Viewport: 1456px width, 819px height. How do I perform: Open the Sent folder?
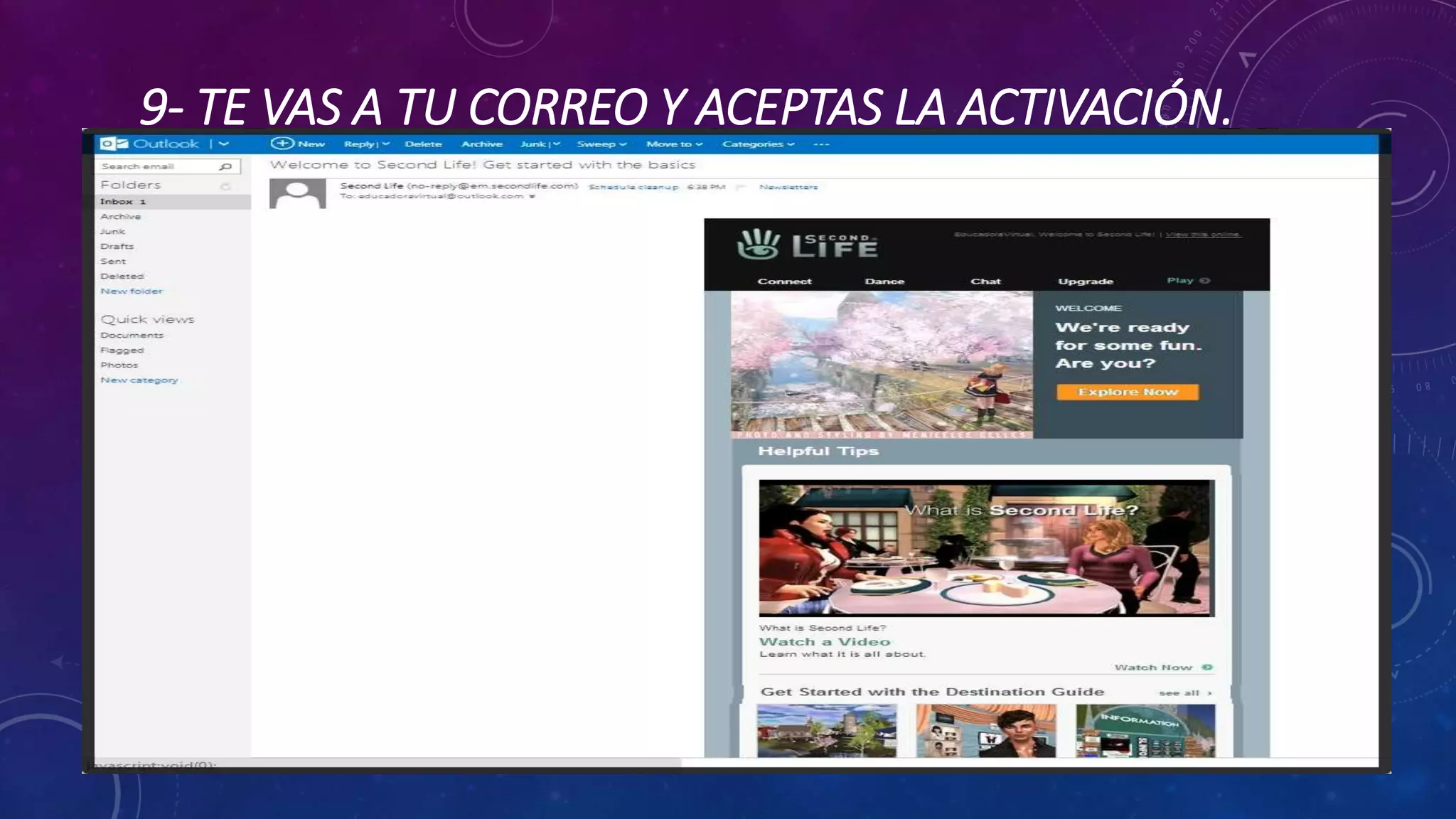pyautogui.click(x=113, y=262)
